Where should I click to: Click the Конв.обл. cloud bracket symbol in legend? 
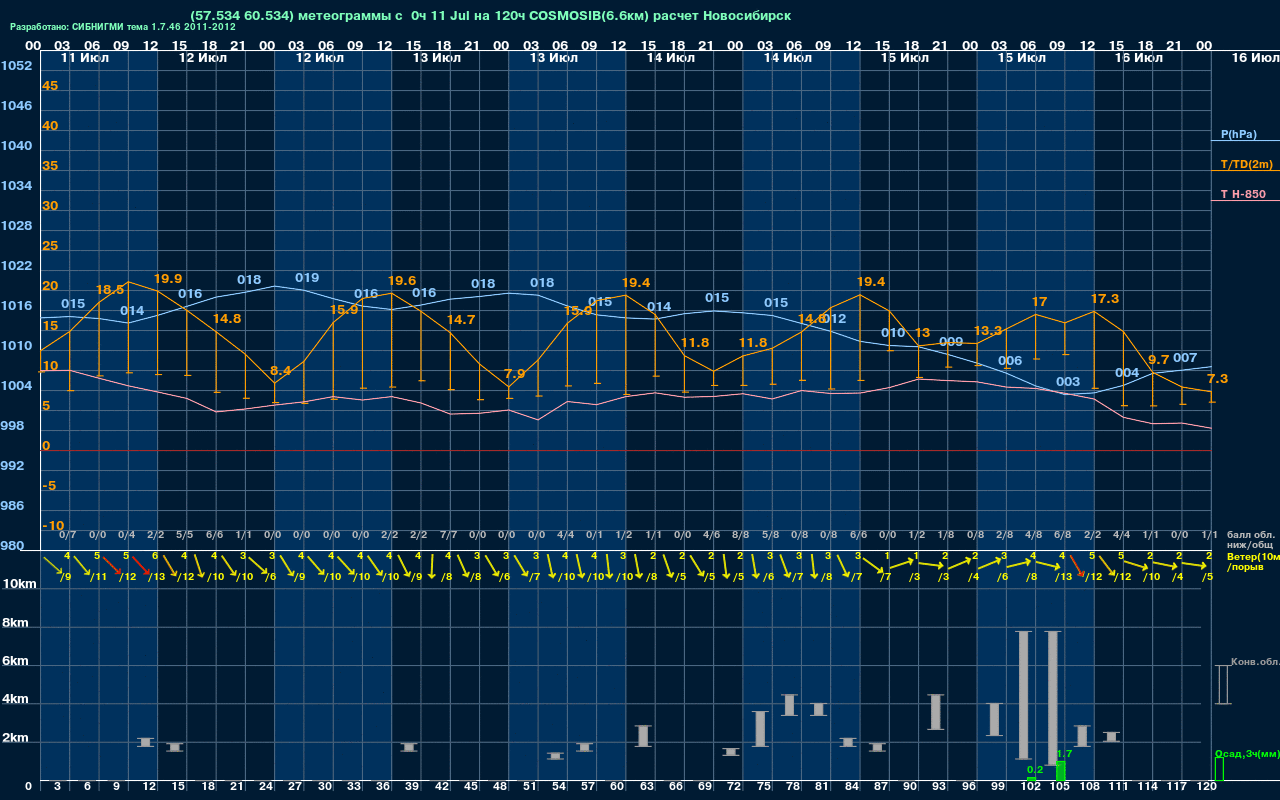pos(1222,684)
